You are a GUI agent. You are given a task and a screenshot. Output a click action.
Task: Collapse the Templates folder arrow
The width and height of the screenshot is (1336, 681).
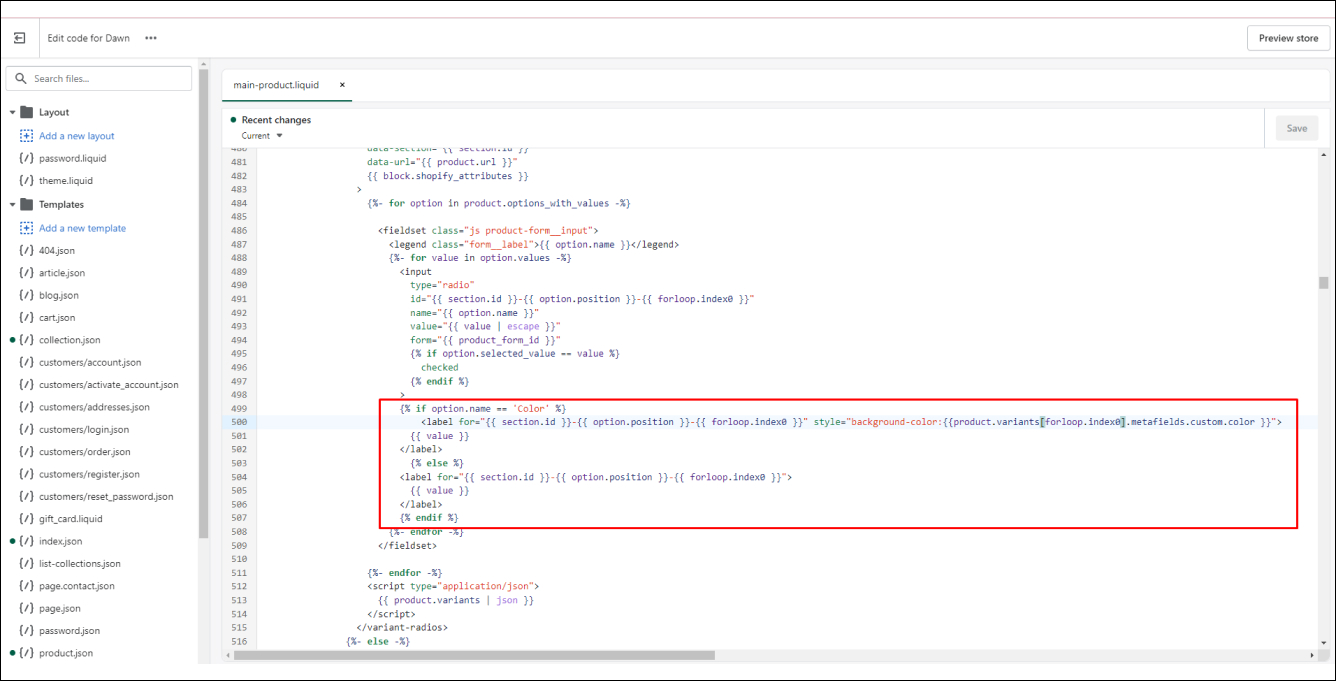coord(12,205)
